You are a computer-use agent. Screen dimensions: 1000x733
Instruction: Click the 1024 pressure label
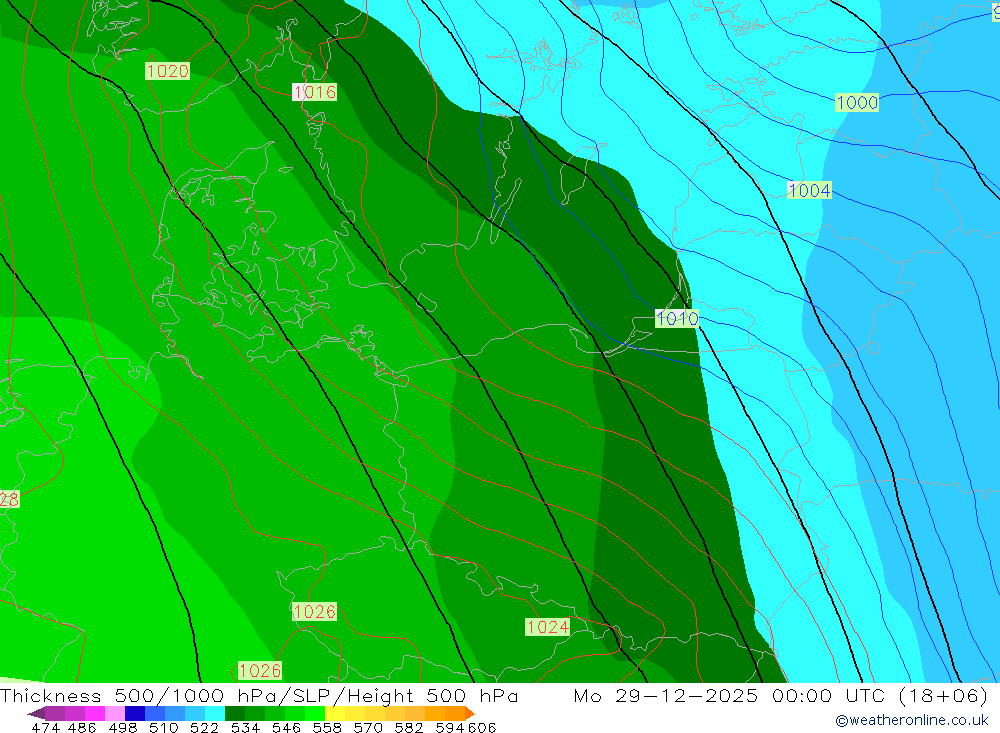click(x=547, y=627)
